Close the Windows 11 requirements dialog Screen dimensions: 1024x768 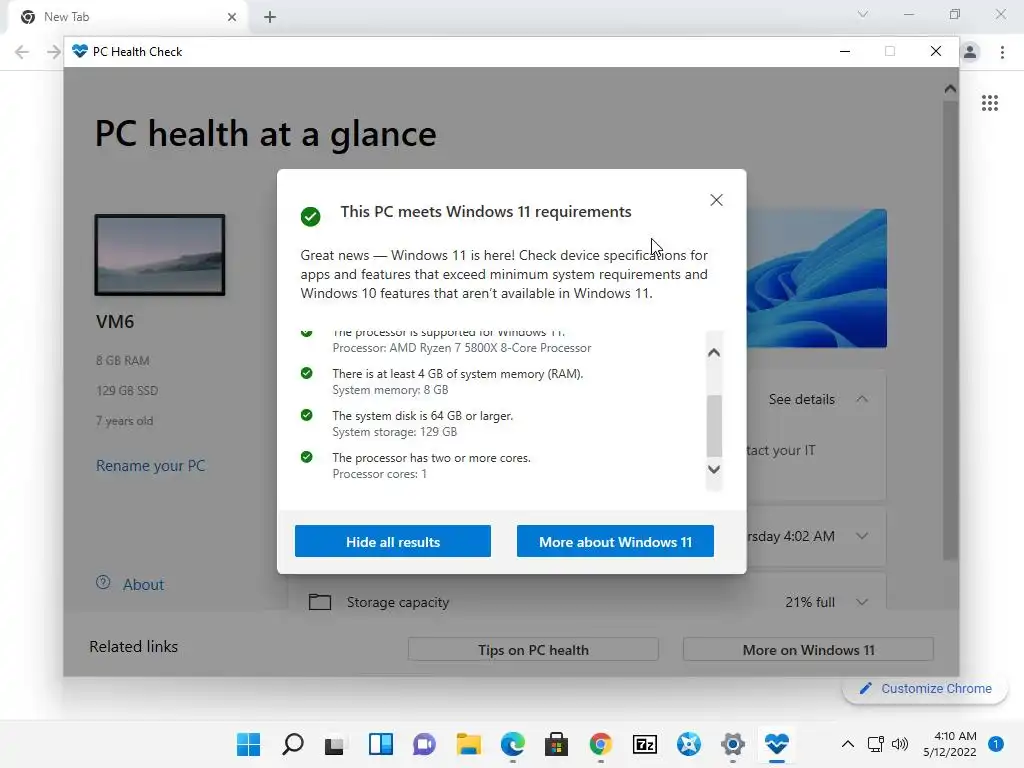click(716, 200)
